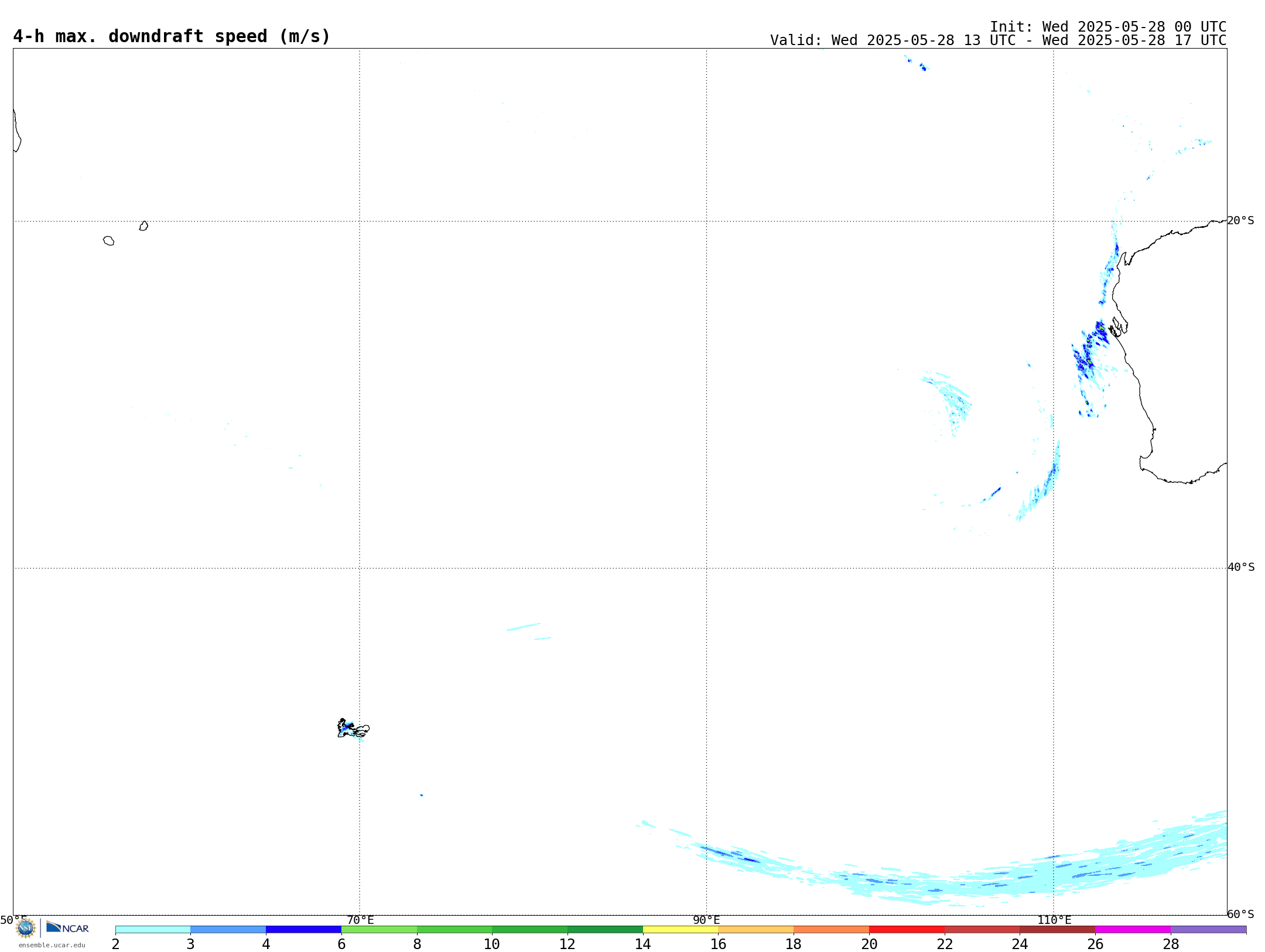Select the bright red swatch between 20 and 22
Image resolution: width=1265 pixels, height=952 pixels.
coord(907,929)
